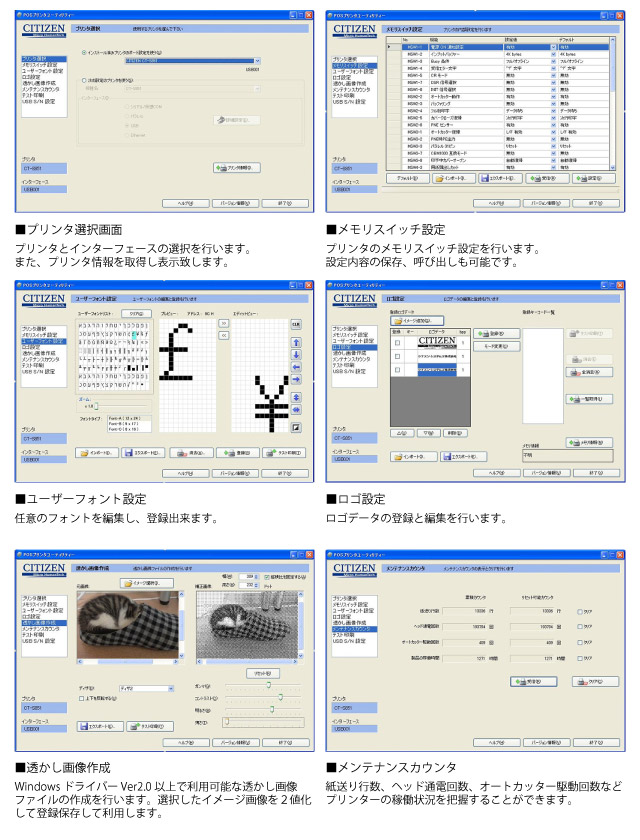Click Test Print button in Watermark window
The image size is (640, 840).
[x=150, y=726]
